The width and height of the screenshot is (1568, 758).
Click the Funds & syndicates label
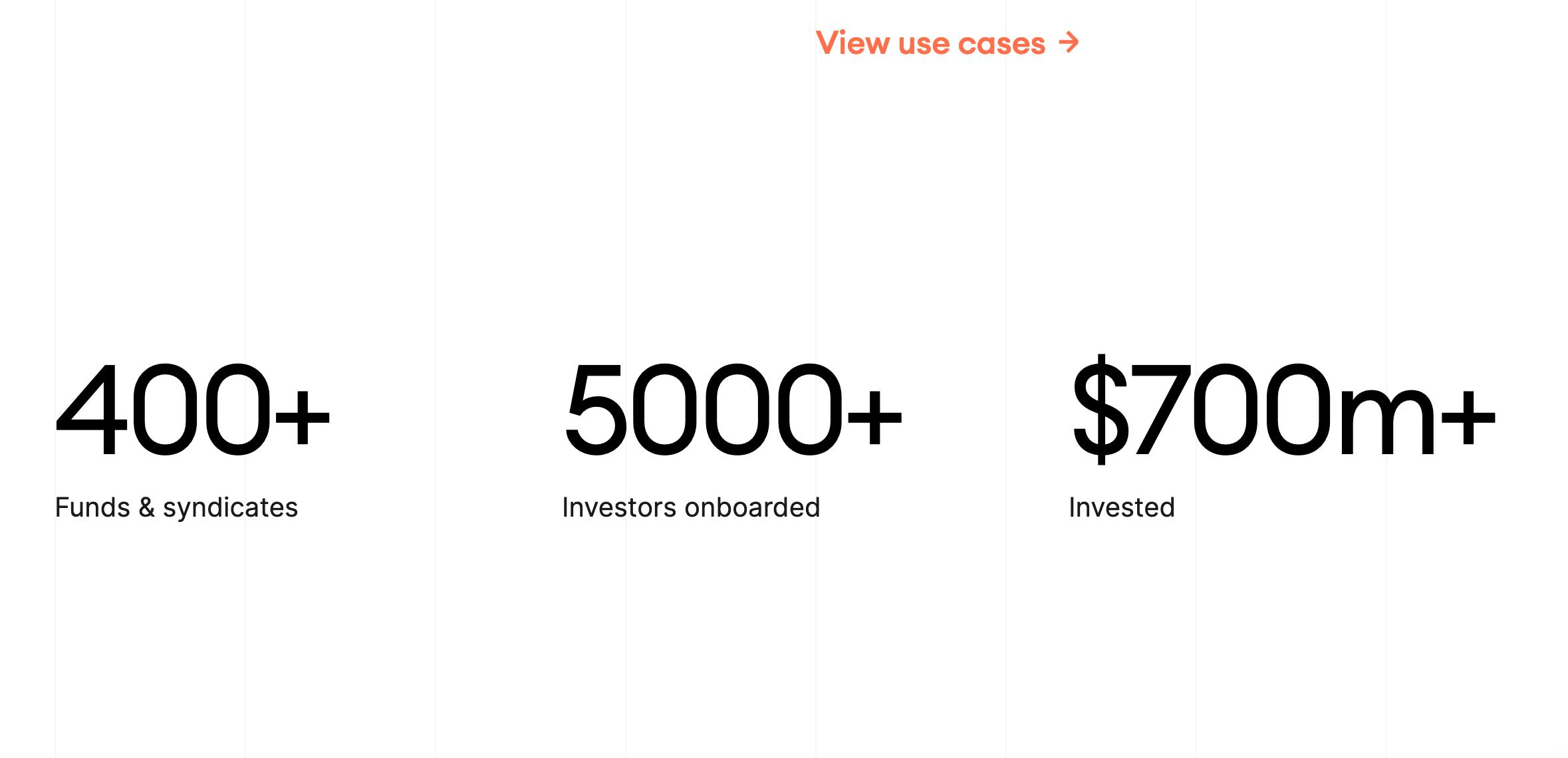coord(176,508)
